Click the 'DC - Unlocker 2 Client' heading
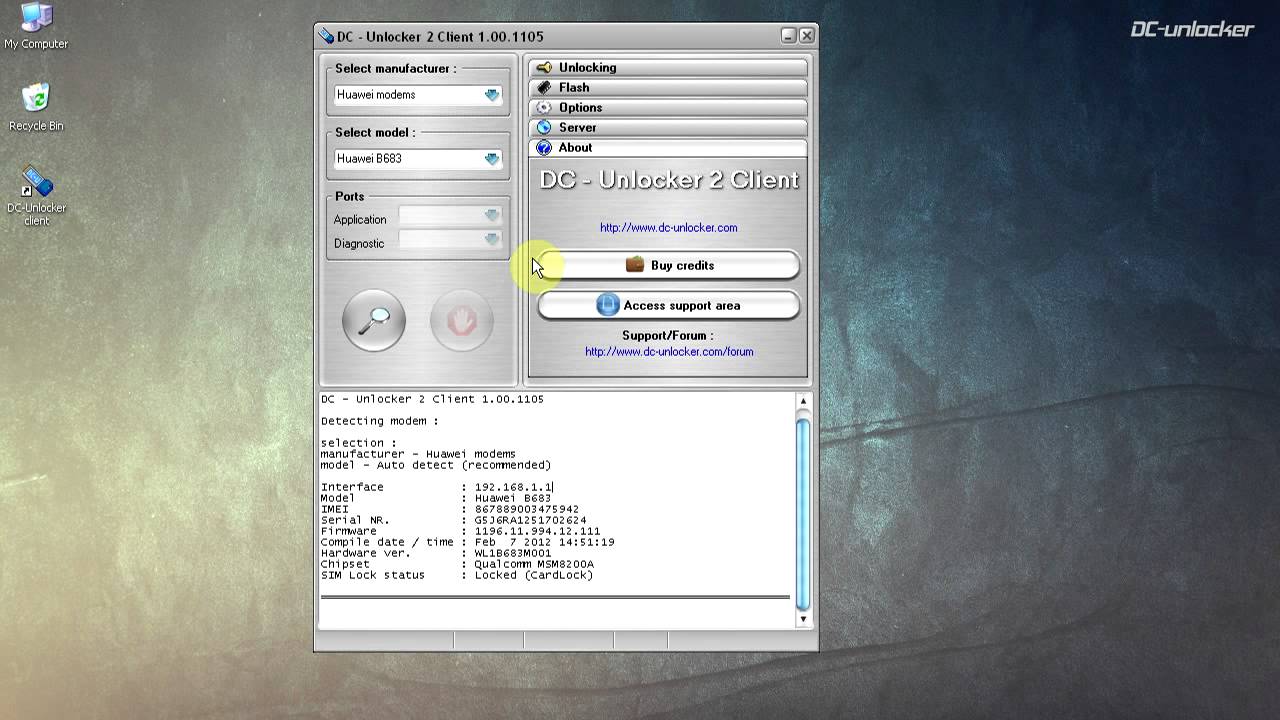1280x720 pixels. point(669,181)
